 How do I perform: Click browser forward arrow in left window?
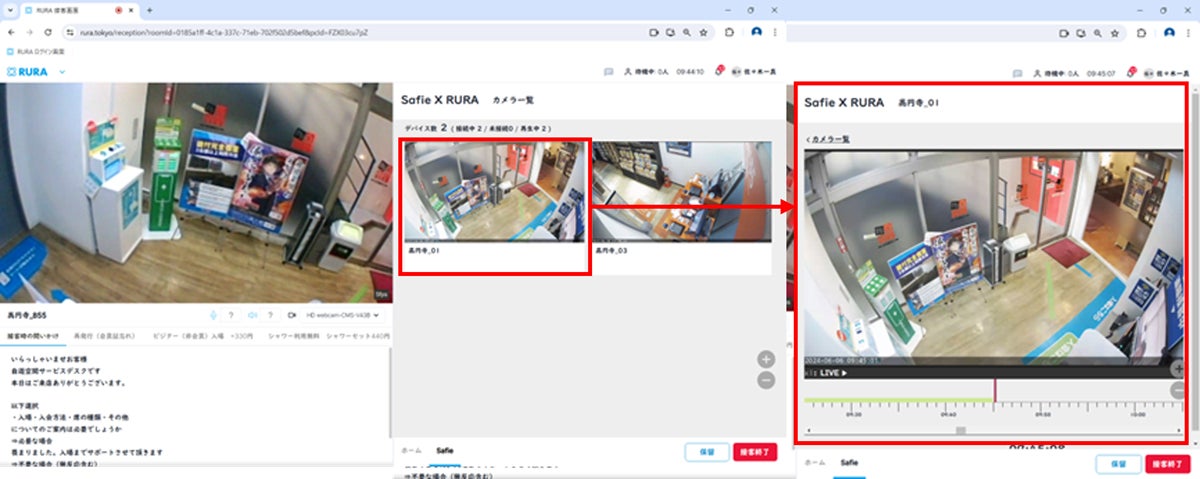tap(29, 32)
